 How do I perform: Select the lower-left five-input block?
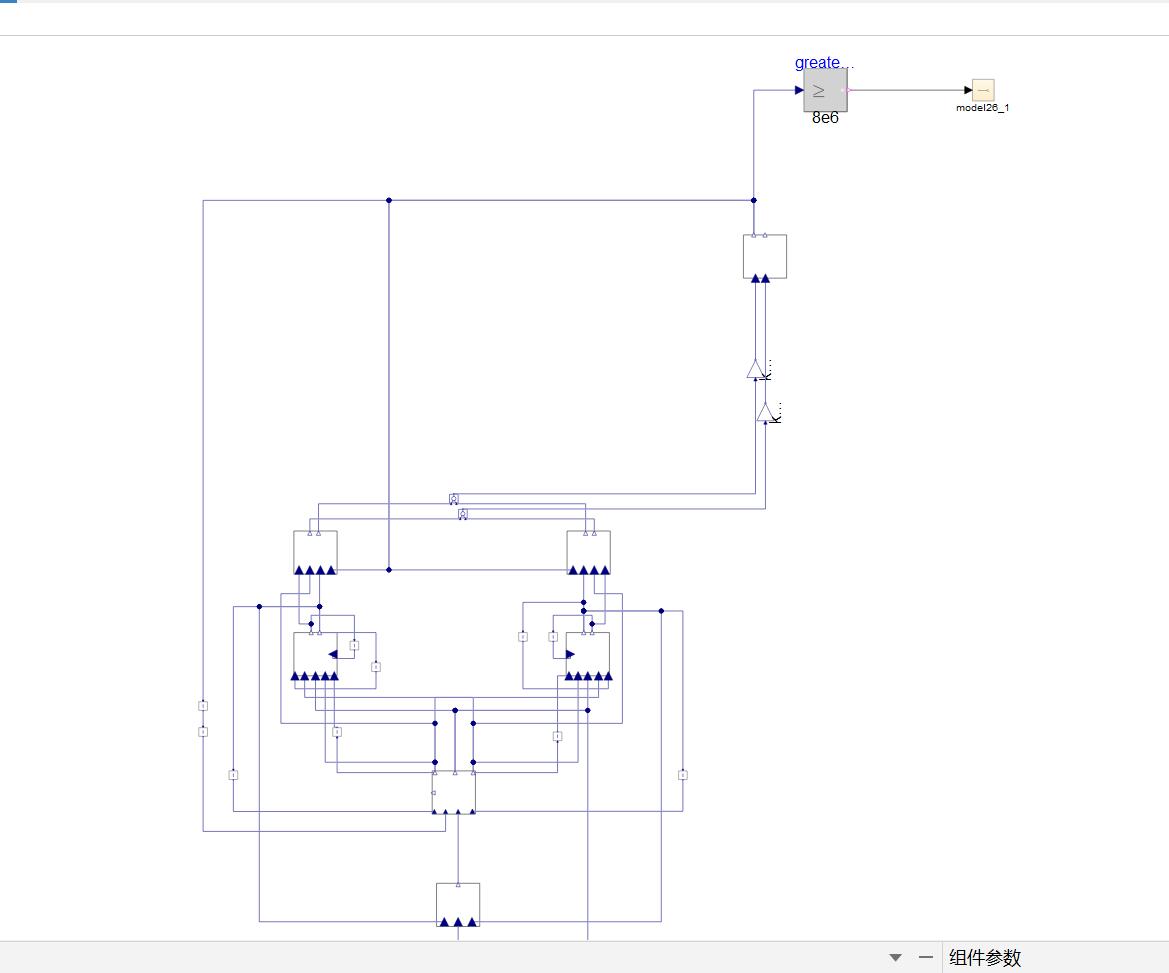[315, 656]
